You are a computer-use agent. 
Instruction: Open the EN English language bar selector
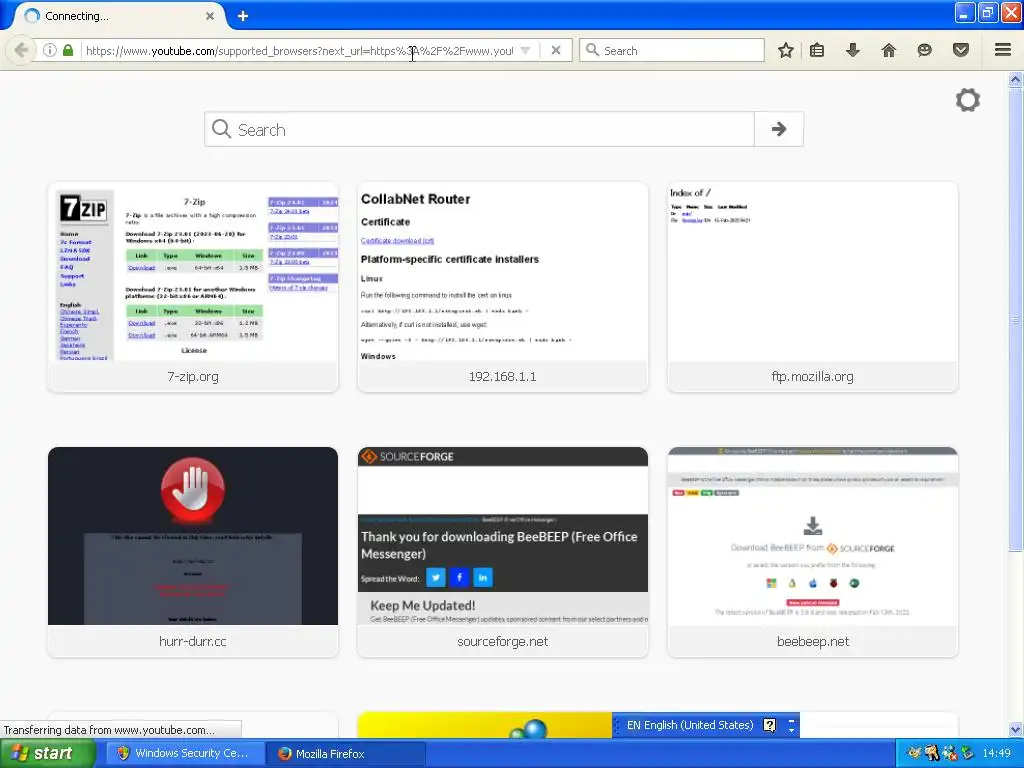click(689, 725)
